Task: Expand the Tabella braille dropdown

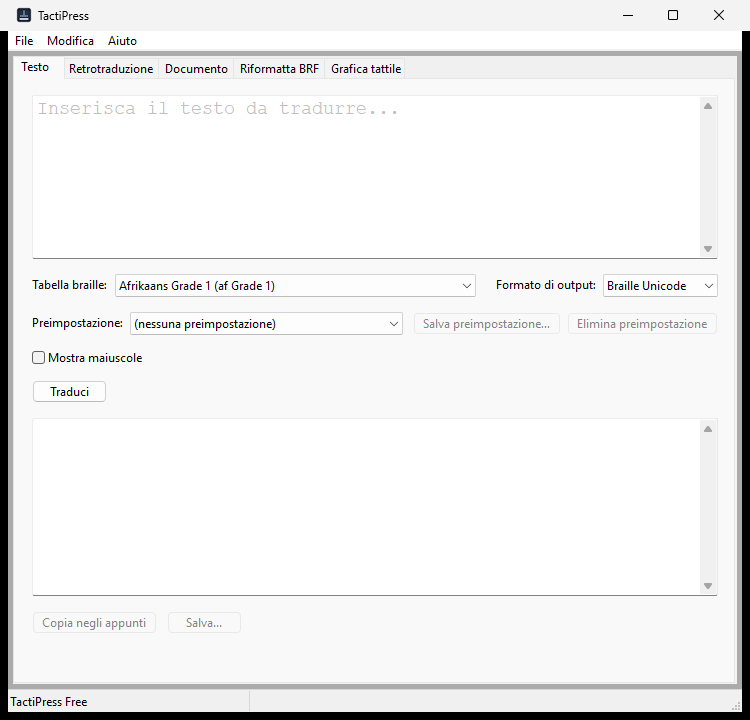Action: point(295,286)
